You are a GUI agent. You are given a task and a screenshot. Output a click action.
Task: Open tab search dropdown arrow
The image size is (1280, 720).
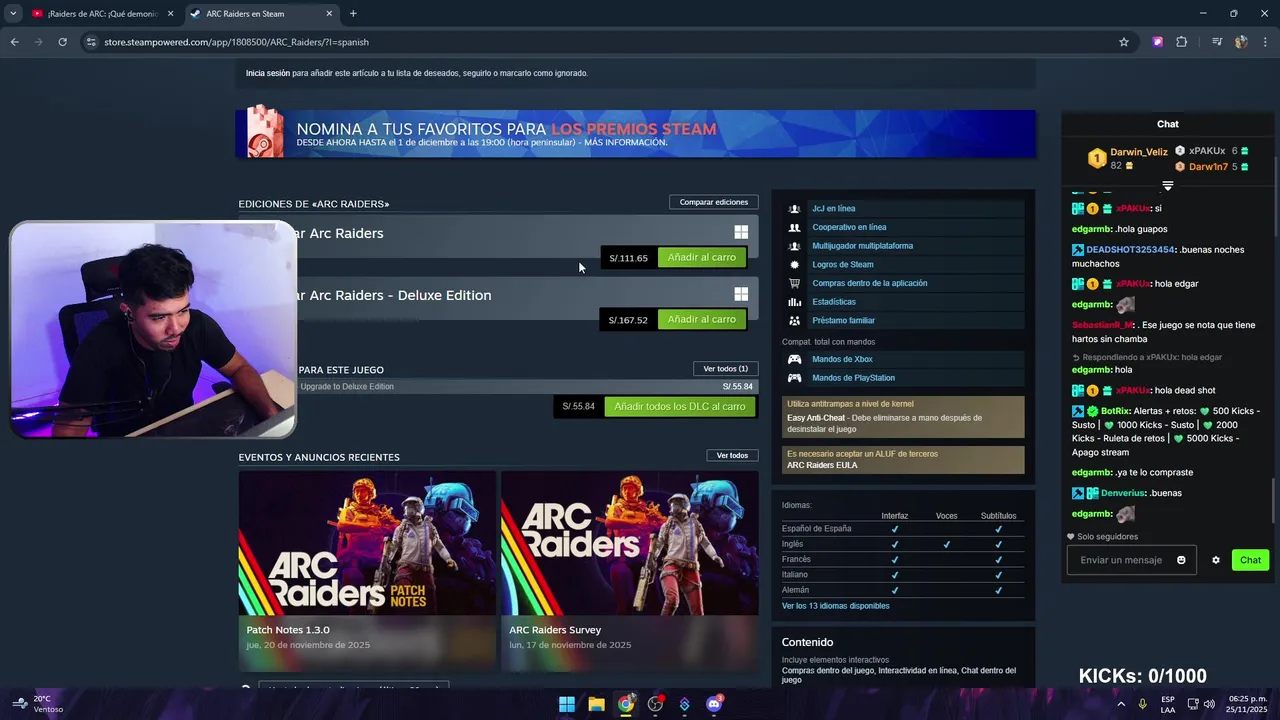click(13, 14)
